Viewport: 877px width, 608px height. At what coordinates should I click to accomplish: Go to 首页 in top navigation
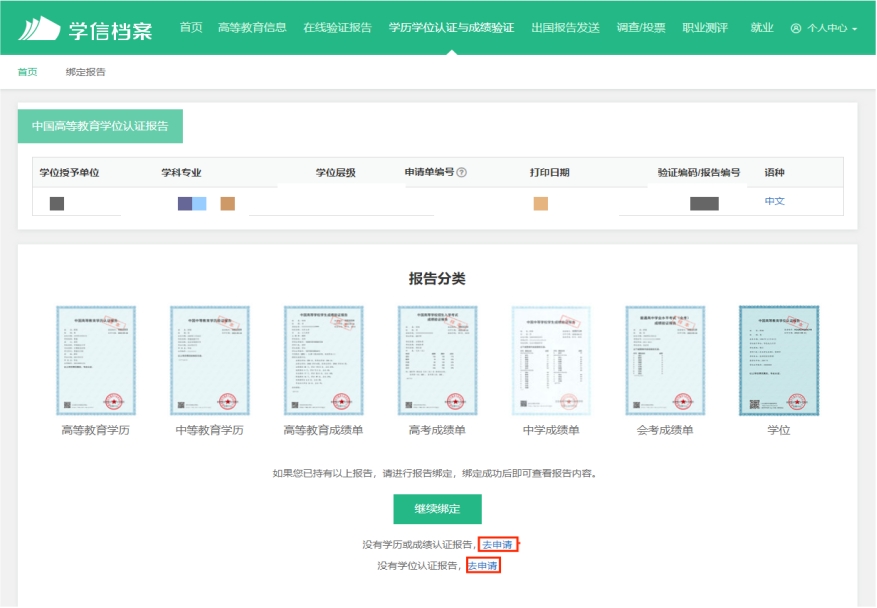tap(191, 28)
